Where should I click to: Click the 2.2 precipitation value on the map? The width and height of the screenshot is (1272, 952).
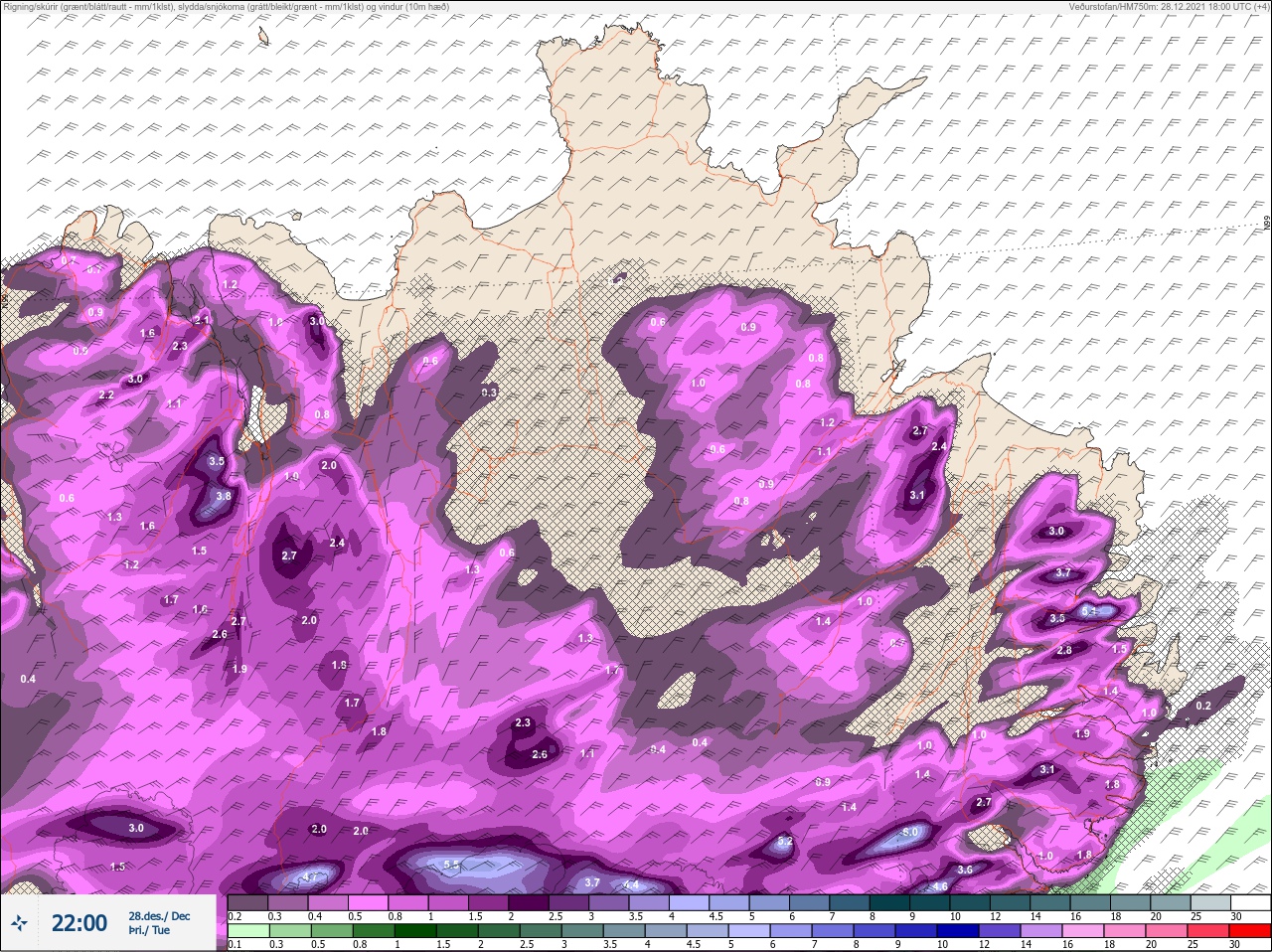point(107,396)
